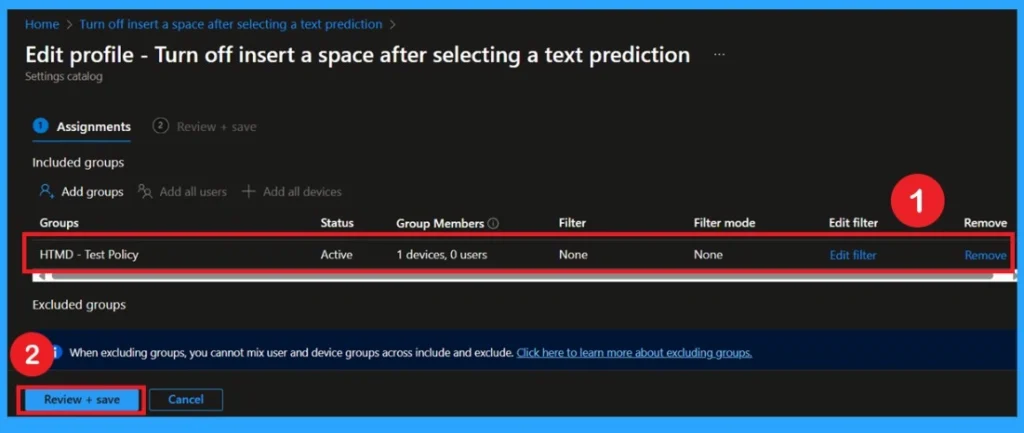Click the step 2 circle for Review + save
Screen dimensions: 1024x433
[x=160, y=127]
